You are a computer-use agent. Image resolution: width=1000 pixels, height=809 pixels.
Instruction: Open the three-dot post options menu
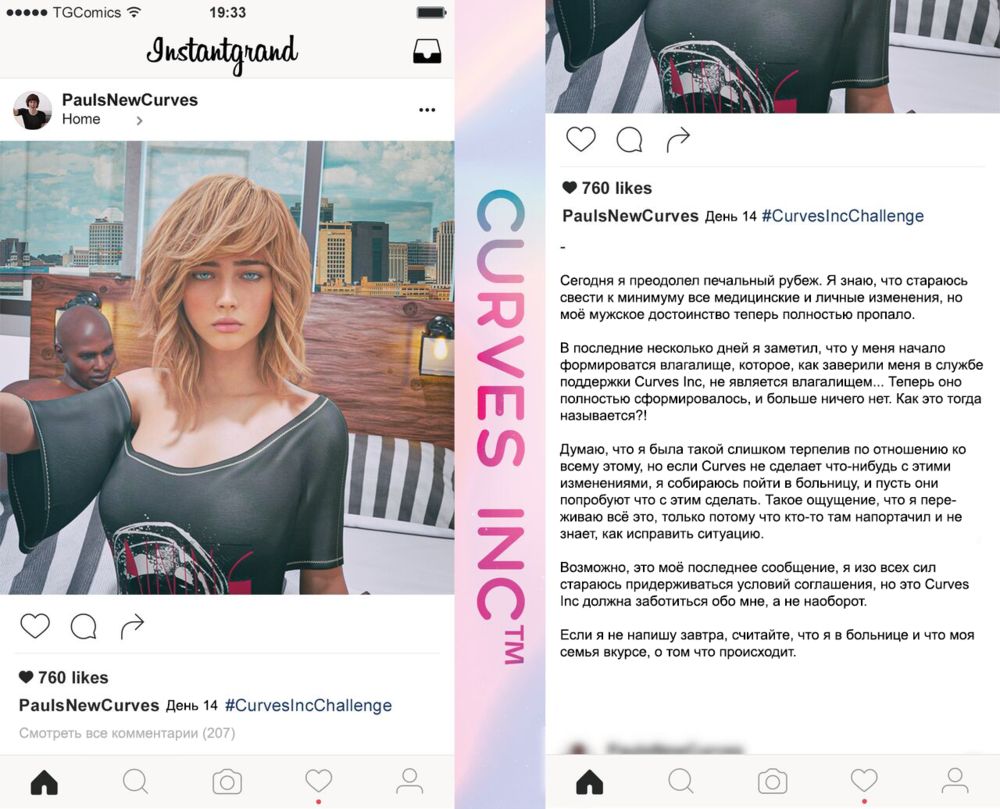tap(427, 110)
